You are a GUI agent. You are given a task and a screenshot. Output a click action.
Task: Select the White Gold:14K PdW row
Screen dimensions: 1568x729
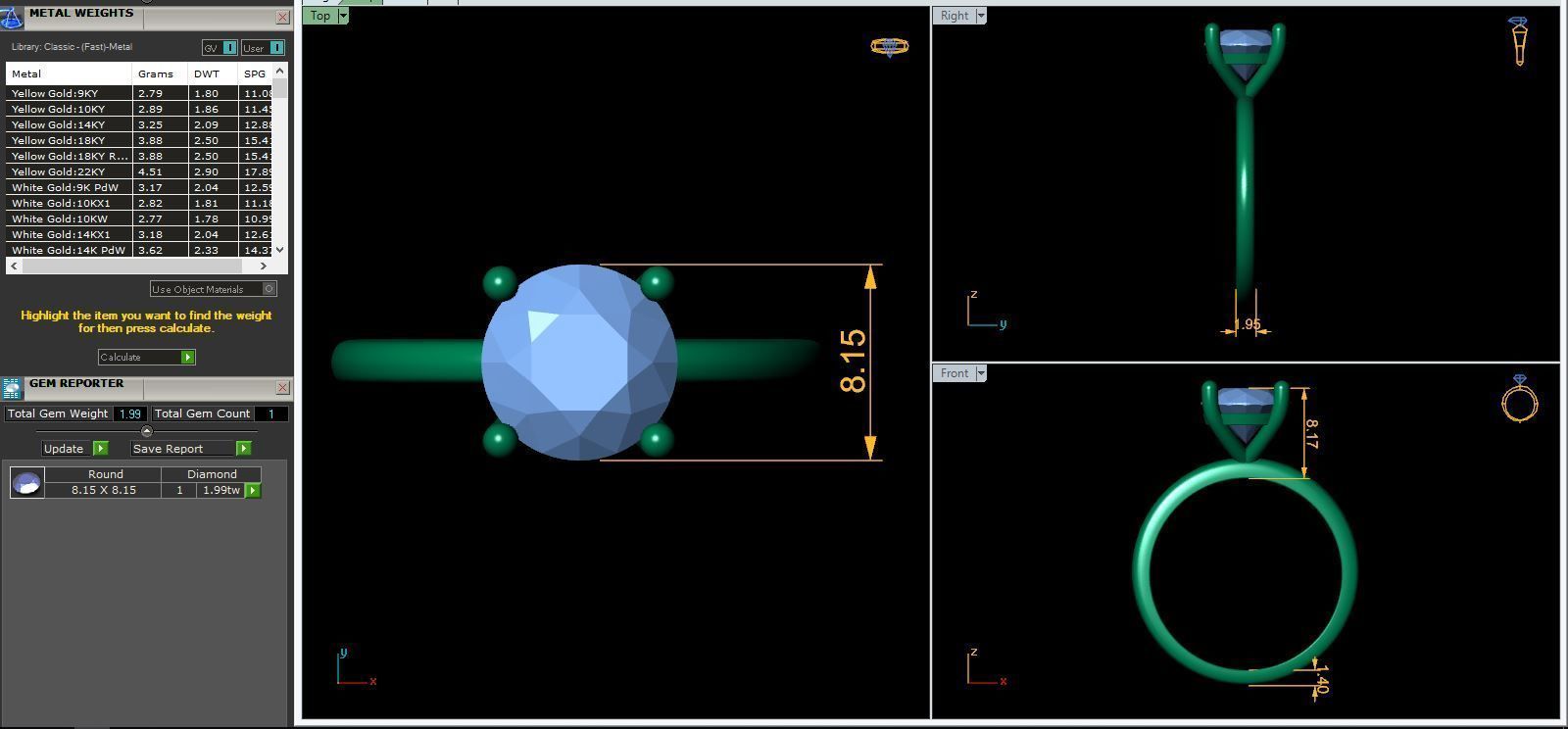[139, 250]
